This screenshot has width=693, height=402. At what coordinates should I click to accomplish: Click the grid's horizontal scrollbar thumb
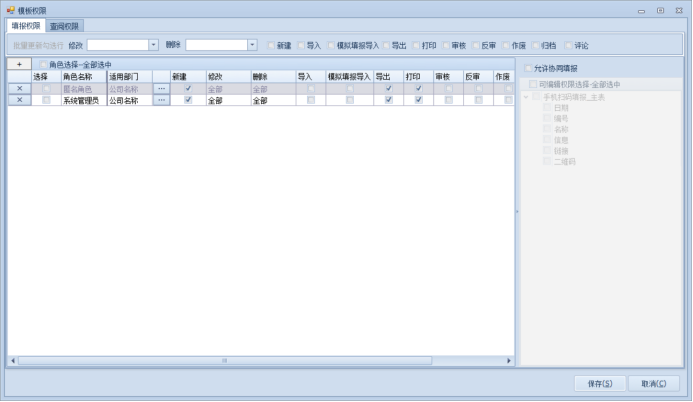225,360
